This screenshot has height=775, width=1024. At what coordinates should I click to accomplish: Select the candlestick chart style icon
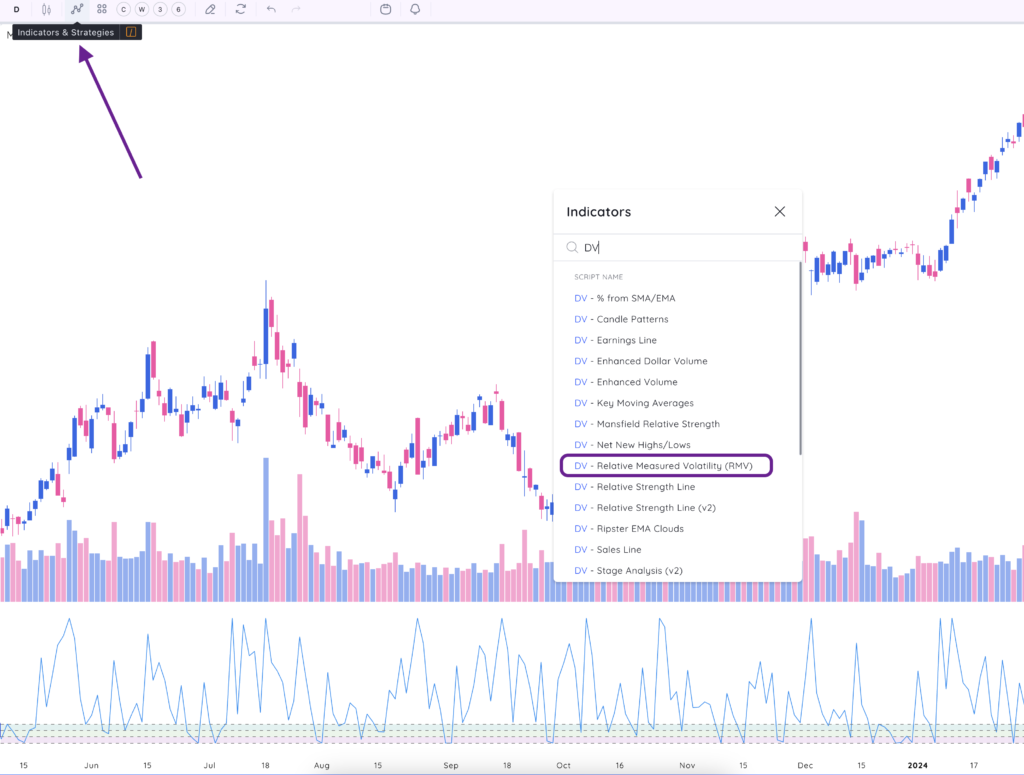tap(47, 10)
